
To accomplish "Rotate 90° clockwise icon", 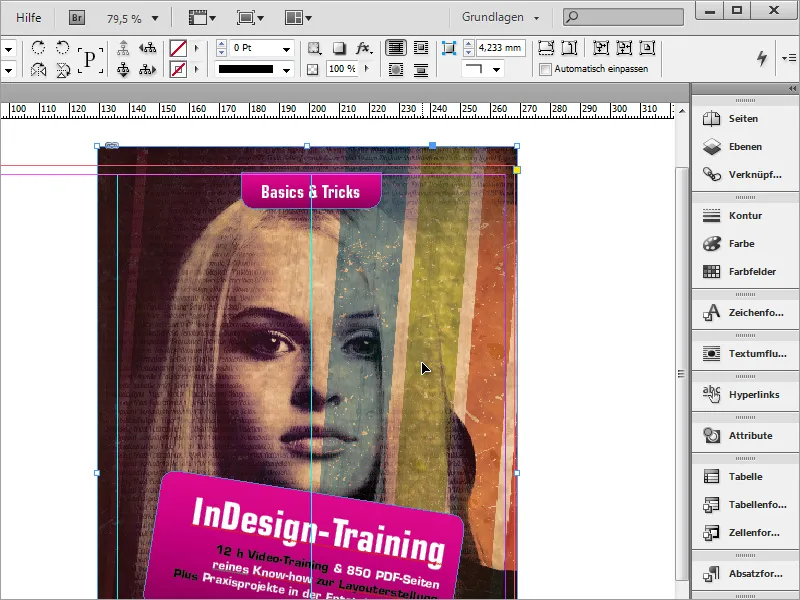I will tap(38, 48).
